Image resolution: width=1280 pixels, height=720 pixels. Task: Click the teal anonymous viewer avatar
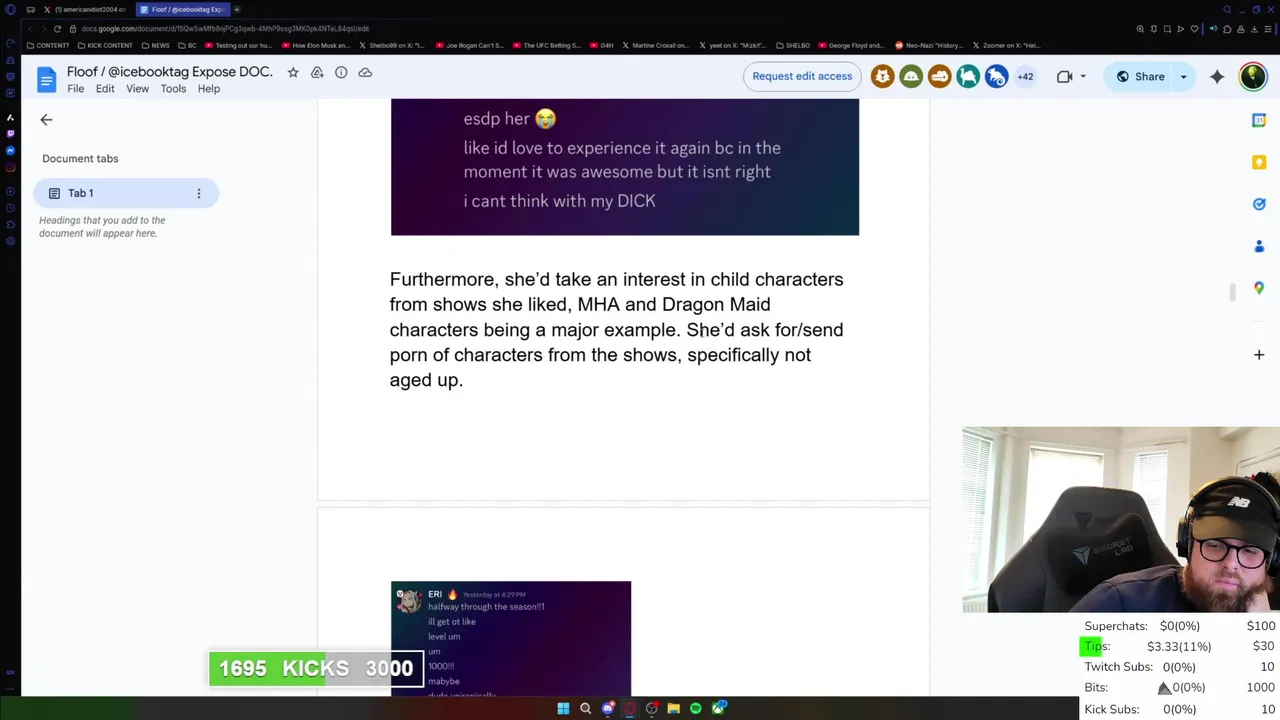pyautogui.click(x=968, y=76)
